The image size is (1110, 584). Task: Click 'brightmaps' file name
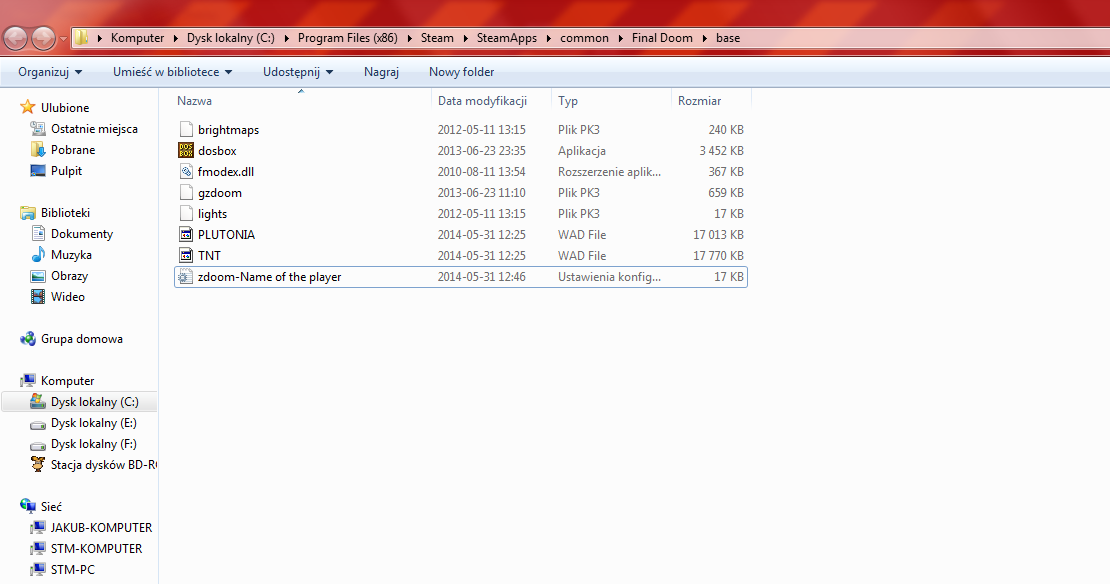point(228,130)
